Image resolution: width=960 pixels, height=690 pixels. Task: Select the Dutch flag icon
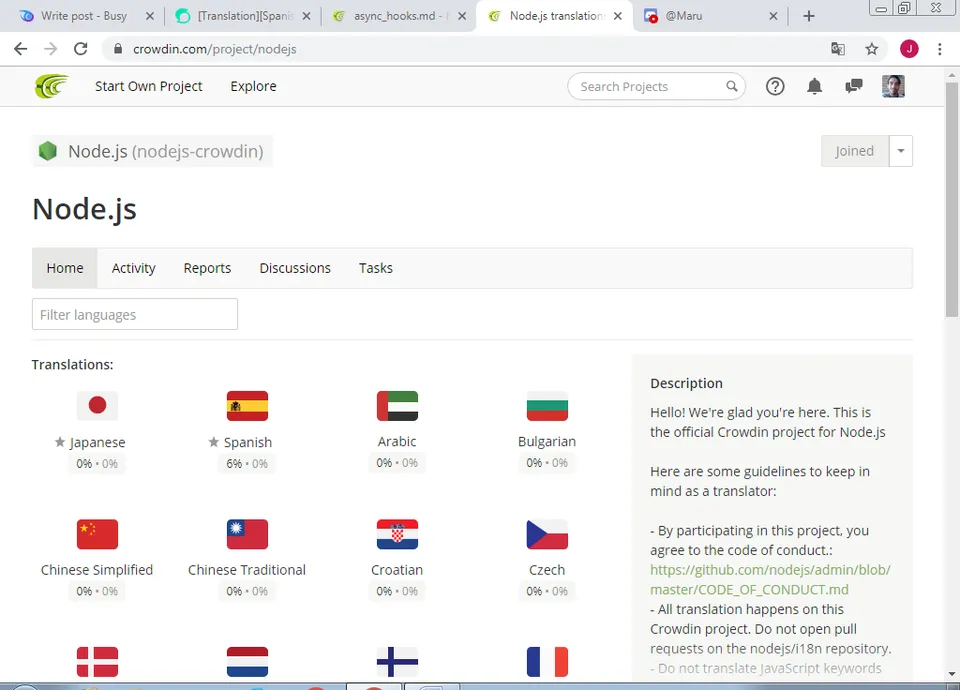pyautogui.click(x=247, y=662)
